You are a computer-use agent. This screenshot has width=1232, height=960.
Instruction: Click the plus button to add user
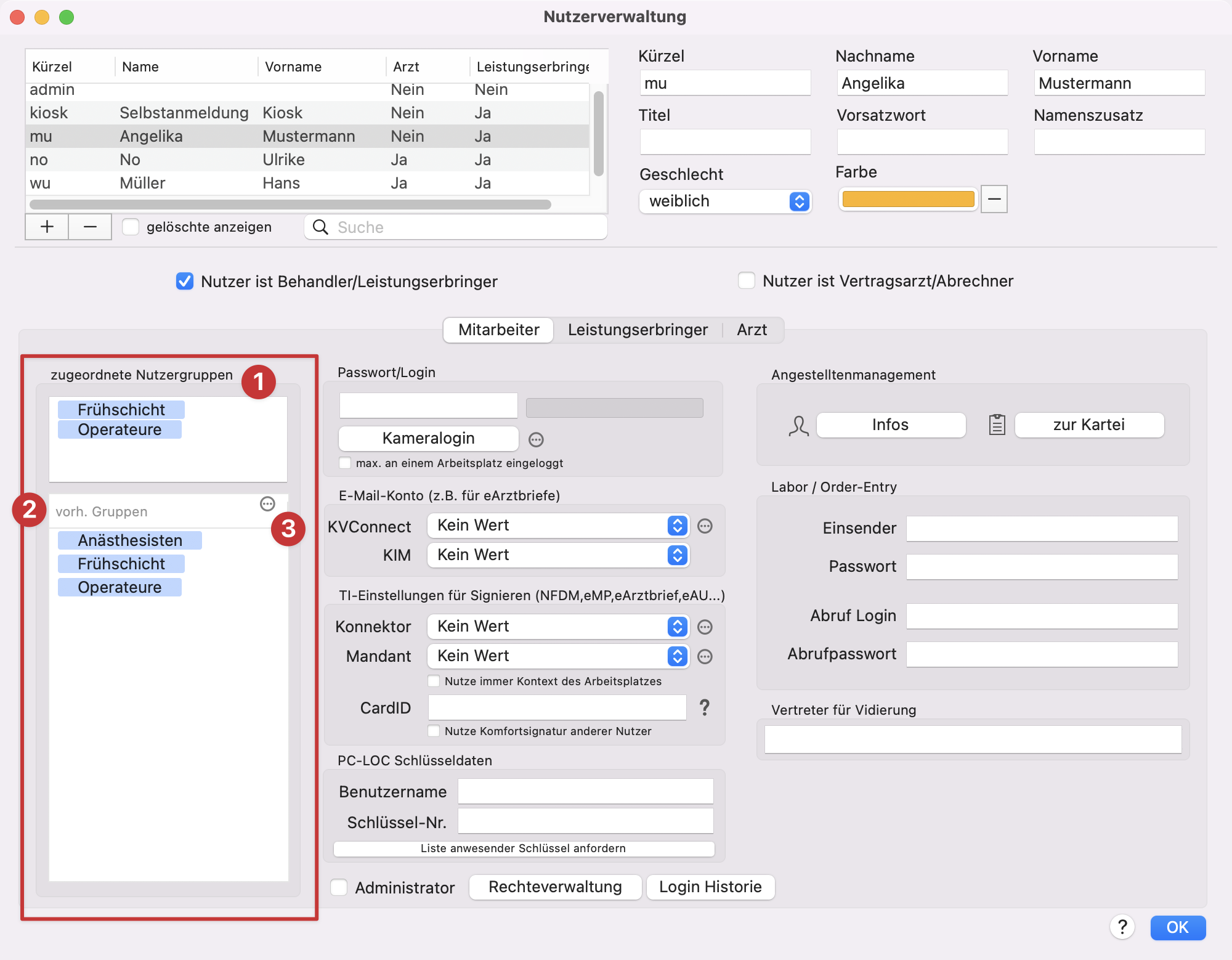tap(47, 227)
